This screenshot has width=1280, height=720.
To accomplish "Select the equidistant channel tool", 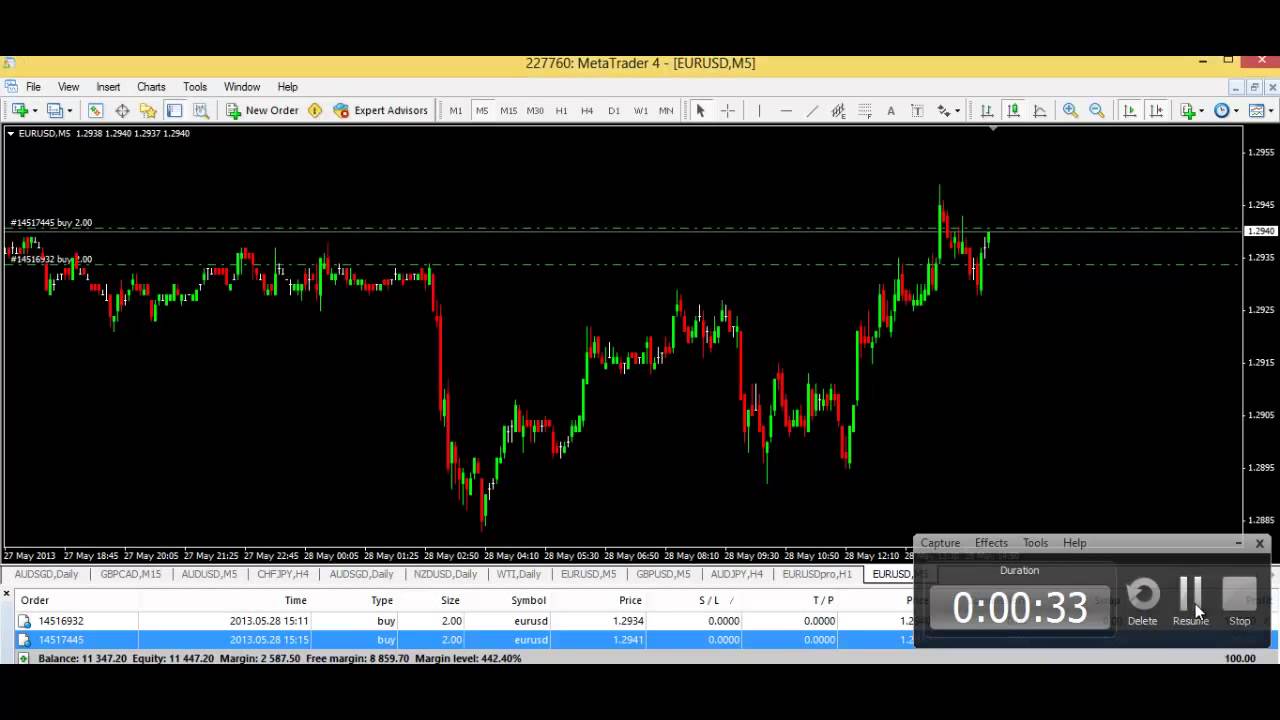I will click(838, 110).
